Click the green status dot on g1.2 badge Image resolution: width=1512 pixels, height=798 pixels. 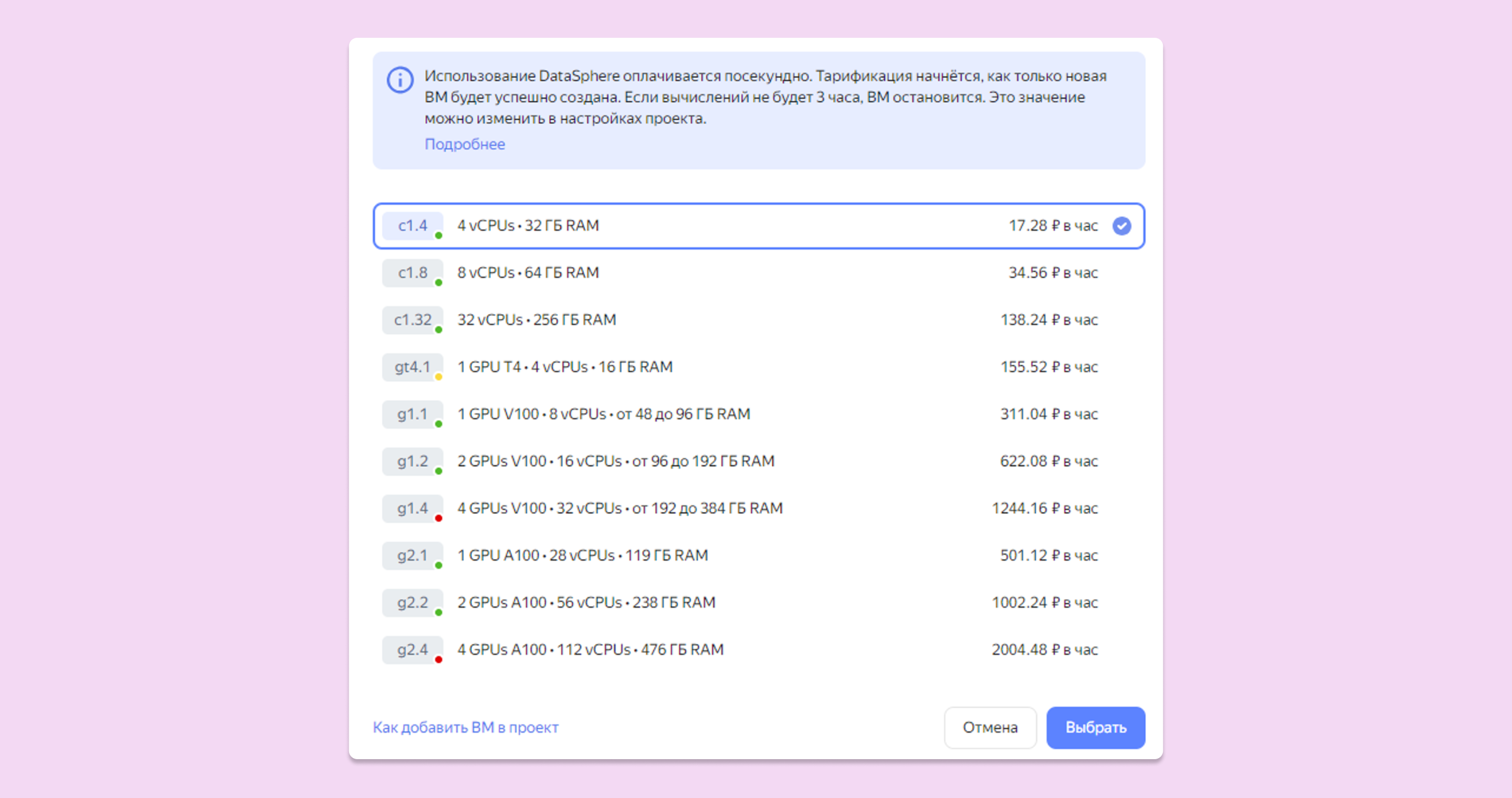pyautogui.click(x=438, y=471)
